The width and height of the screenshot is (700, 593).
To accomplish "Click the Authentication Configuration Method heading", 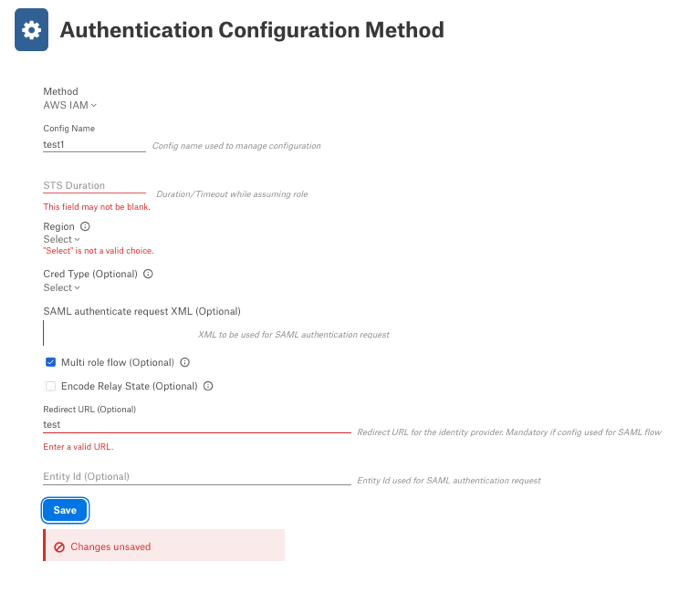I will (x=252, y=30).
